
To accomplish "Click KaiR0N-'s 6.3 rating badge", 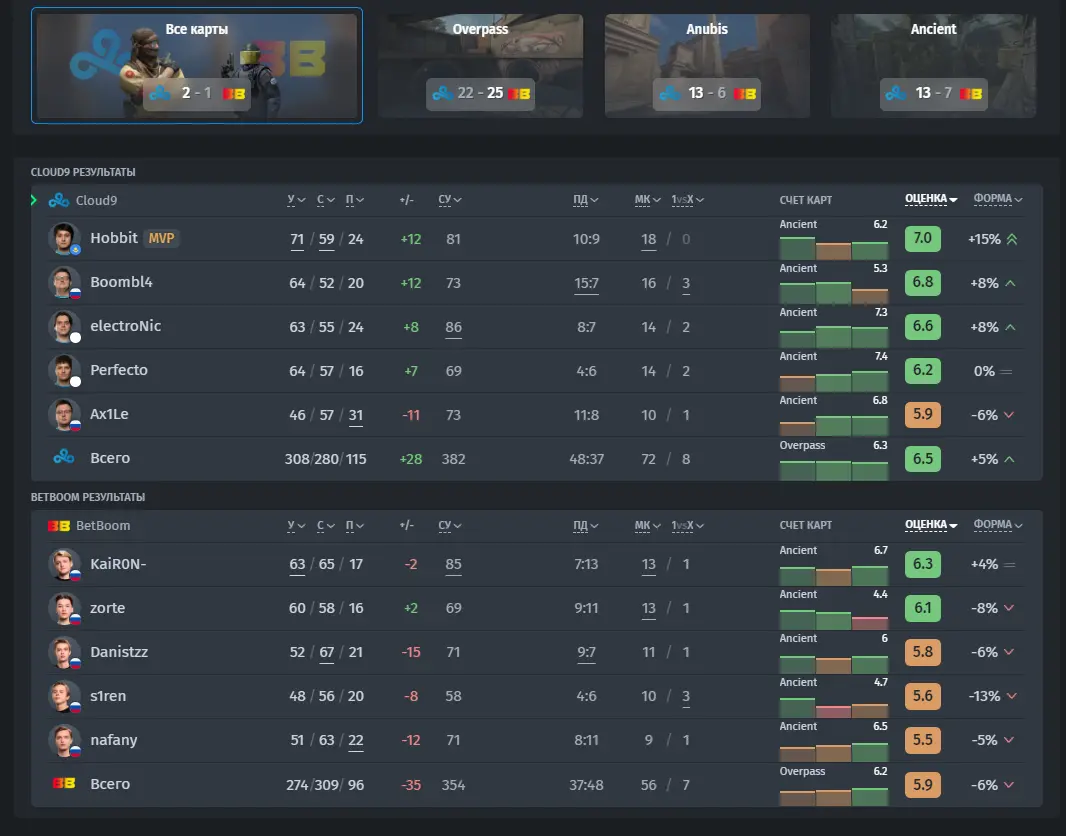I will point(923,564).
